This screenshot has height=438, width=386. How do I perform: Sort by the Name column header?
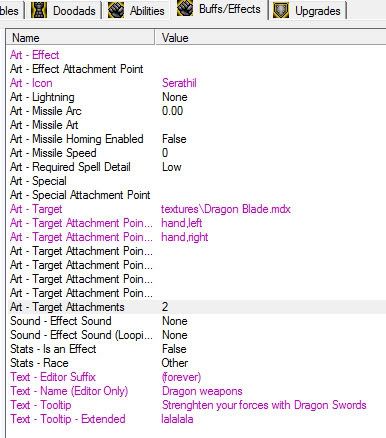coord(80,37)
